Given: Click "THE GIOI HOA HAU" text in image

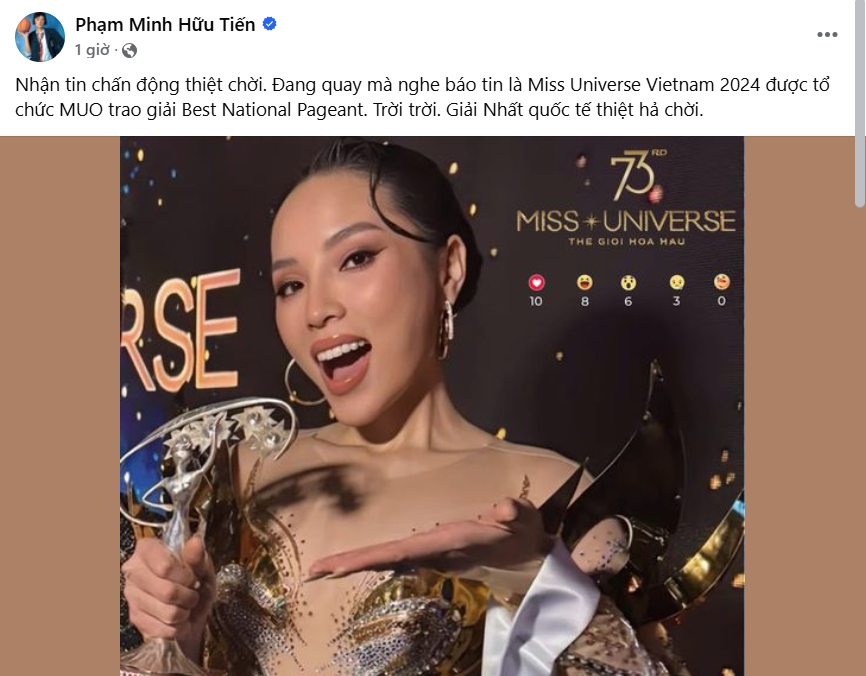Looking at the screenshot, I should click(627, 241).
